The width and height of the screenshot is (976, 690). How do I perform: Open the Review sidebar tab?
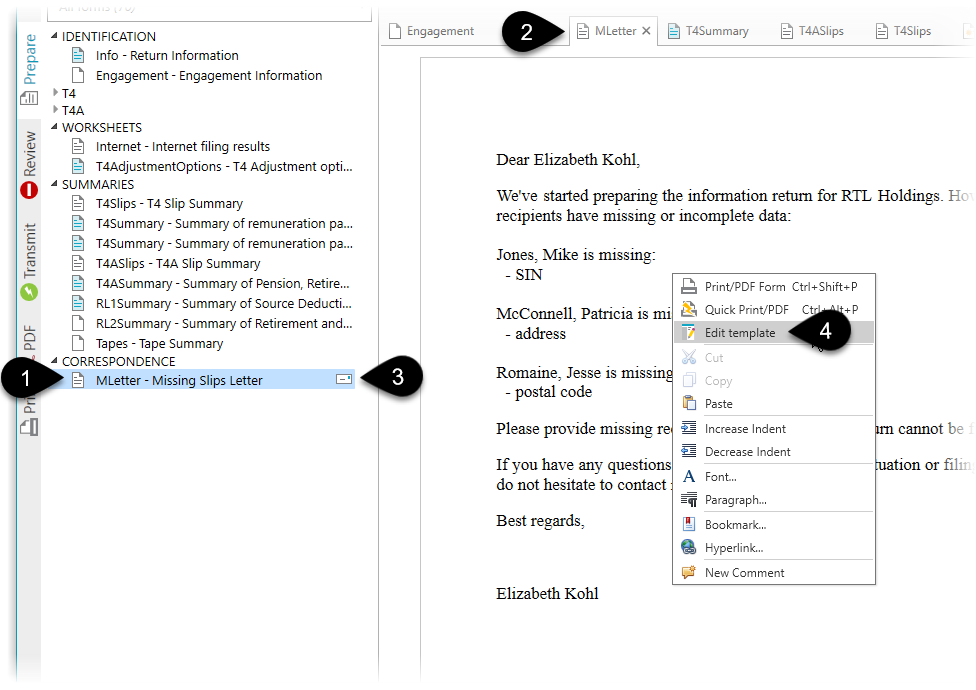point(29,162)
